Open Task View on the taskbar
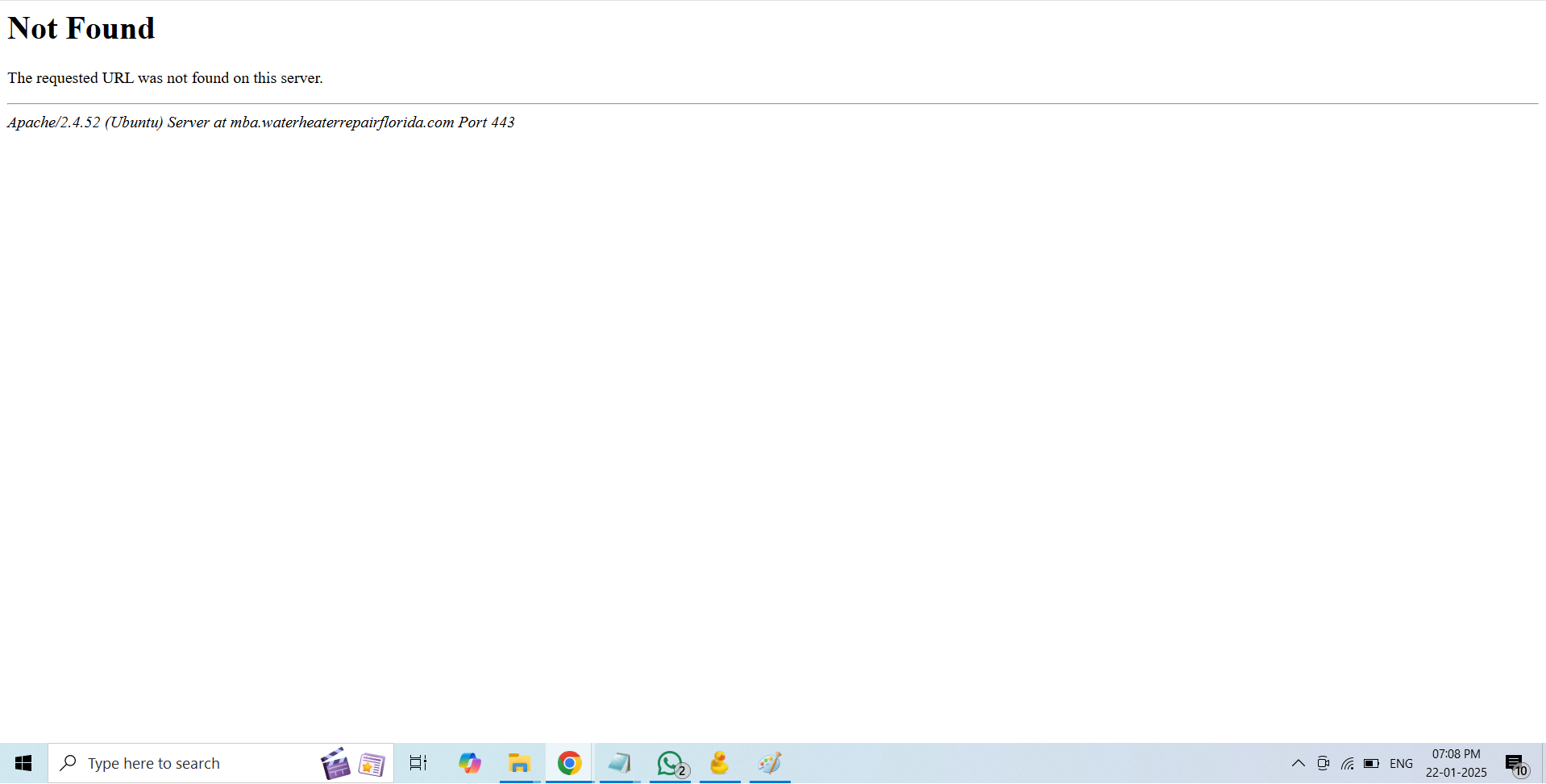 418,763
